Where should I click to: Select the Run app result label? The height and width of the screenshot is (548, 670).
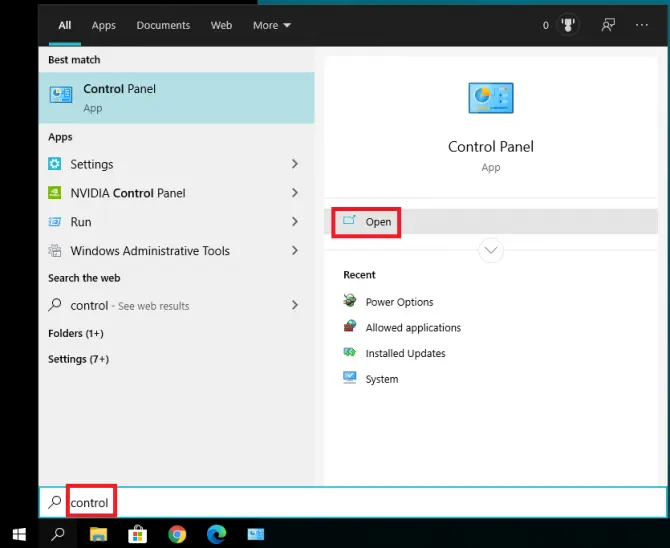81,222
